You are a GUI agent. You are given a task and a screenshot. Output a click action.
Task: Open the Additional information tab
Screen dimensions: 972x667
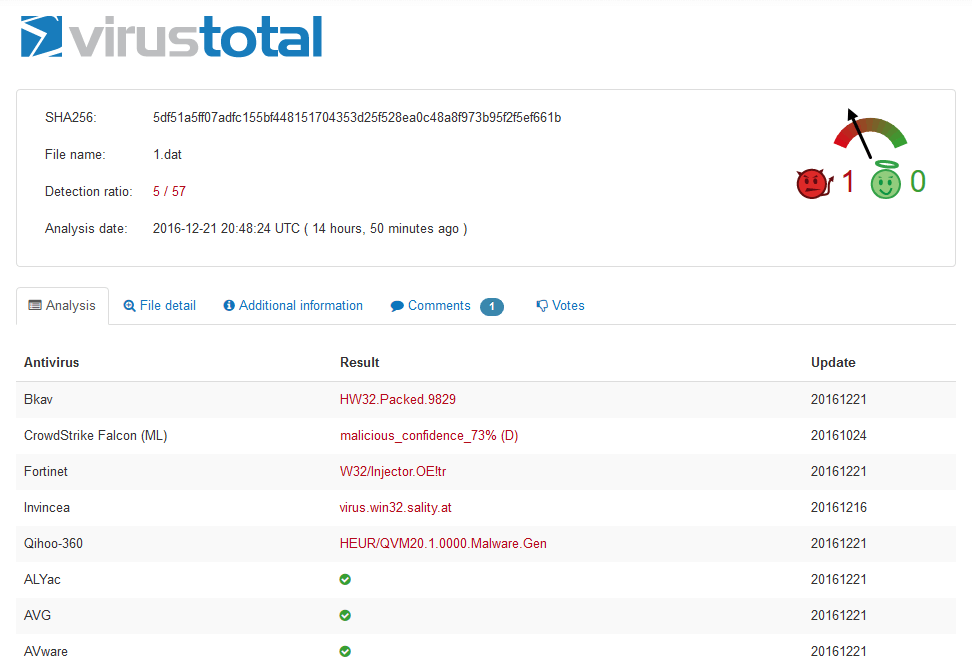(x=293, y=306)
